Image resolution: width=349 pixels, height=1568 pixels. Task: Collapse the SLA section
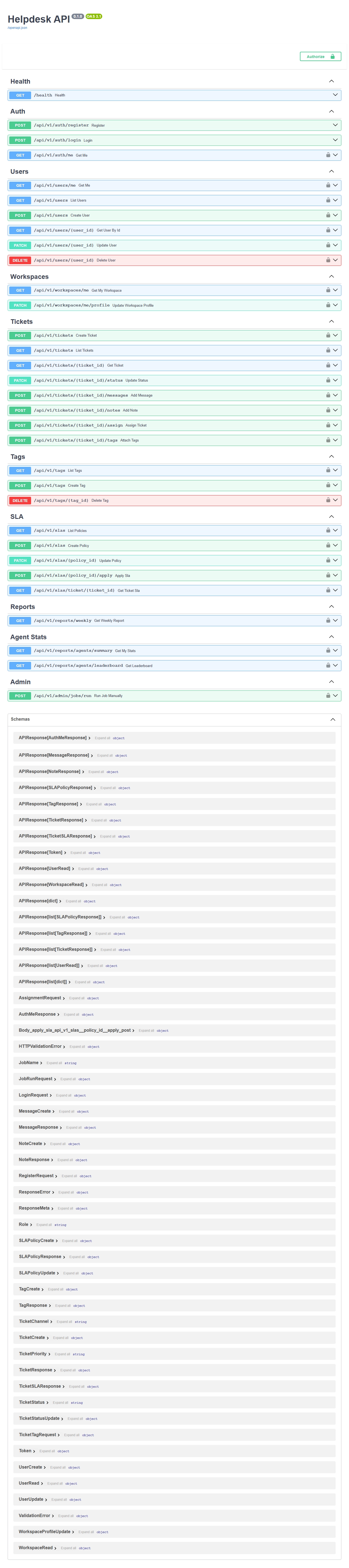331,516
